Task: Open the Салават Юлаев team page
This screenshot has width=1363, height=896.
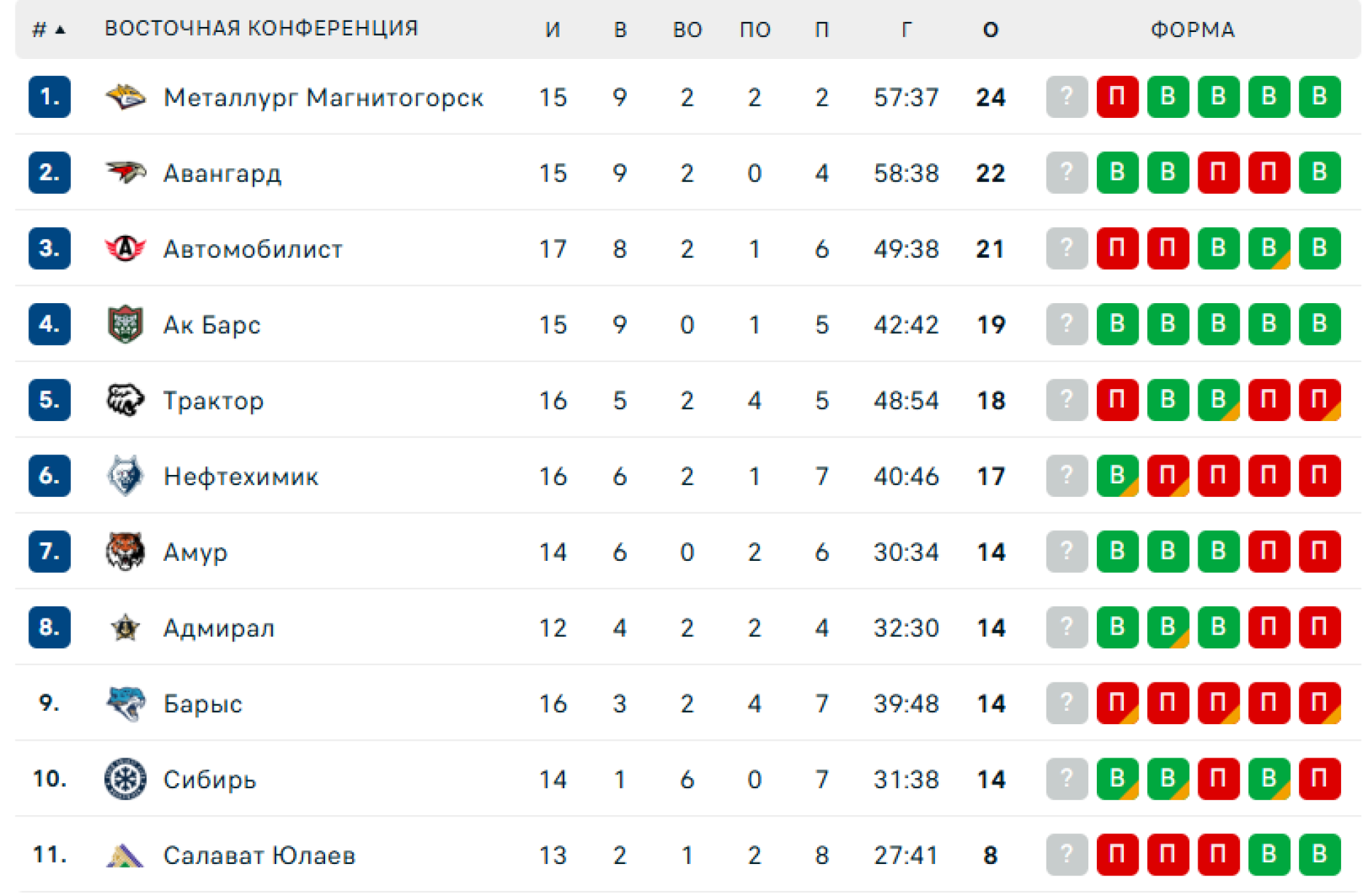Action: click(x=259, y=856)
